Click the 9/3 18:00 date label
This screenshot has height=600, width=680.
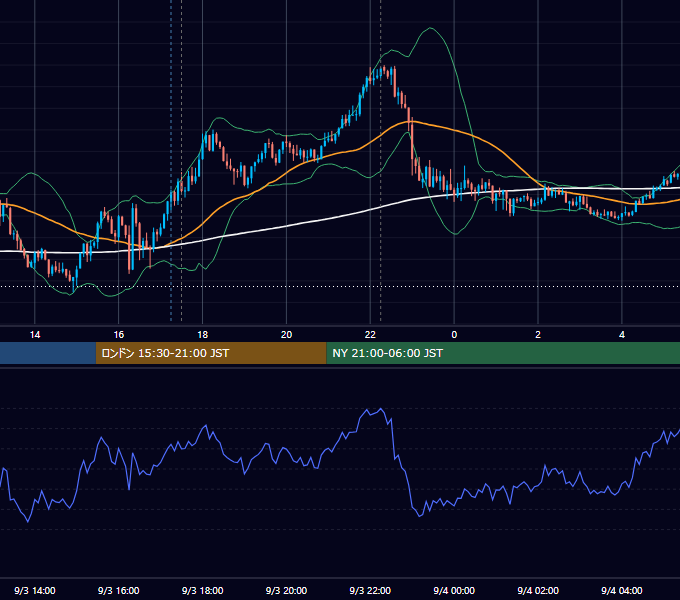(203, 590)
